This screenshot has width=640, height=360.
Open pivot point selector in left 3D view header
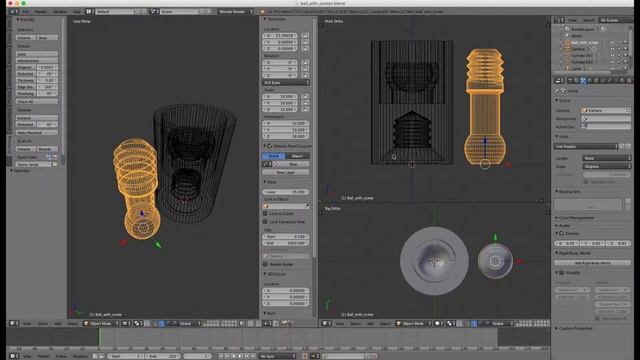pyautogui.click(x=138, y=323)
